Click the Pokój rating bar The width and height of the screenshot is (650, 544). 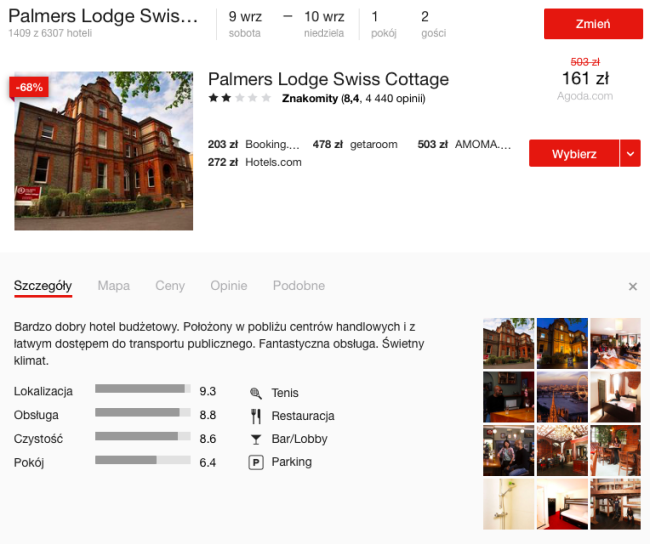click(143, 459)
